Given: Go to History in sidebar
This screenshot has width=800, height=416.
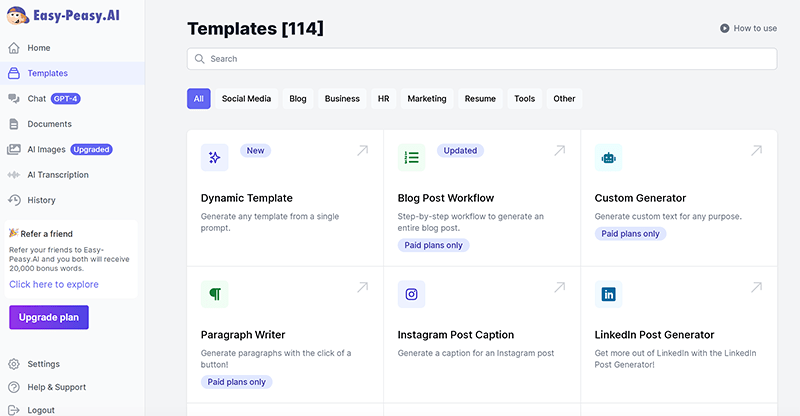Looking at the screenshot, I should point(41,200).
